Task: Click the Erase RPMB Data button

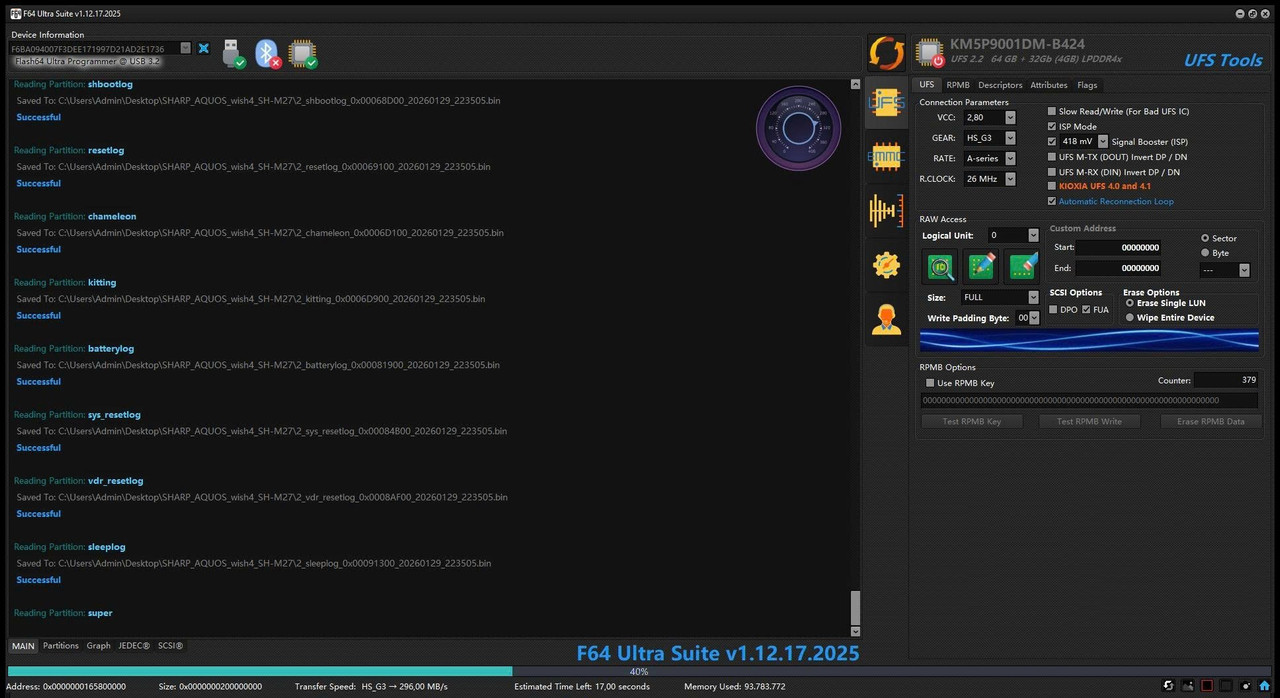Action: (x=1211, y=421)
